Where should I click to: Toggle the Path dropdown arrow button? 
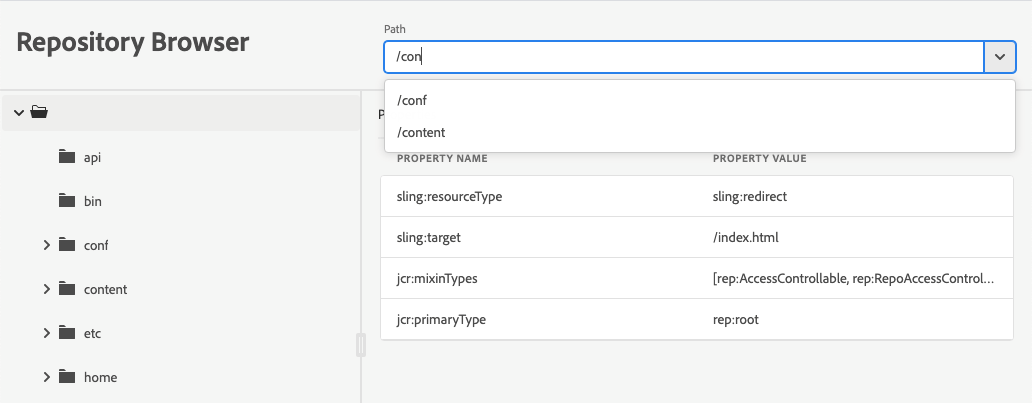pos(1000,57)
